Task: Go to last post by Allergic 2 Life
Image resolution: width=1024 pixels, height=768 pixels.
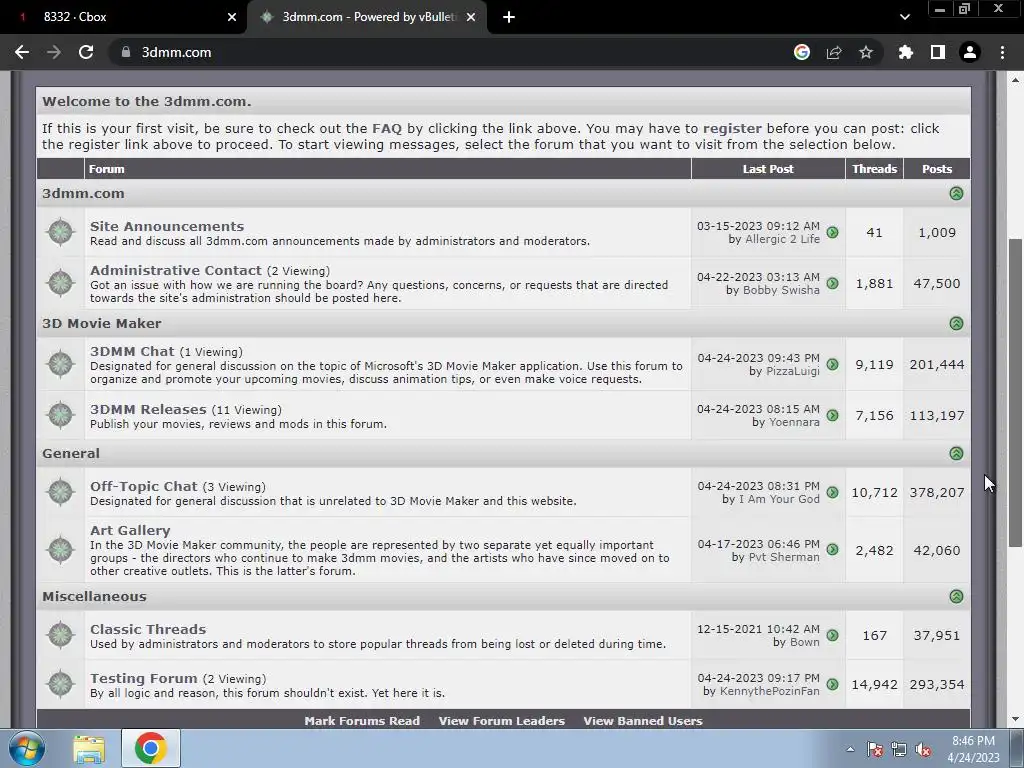Action: (833, 232)
